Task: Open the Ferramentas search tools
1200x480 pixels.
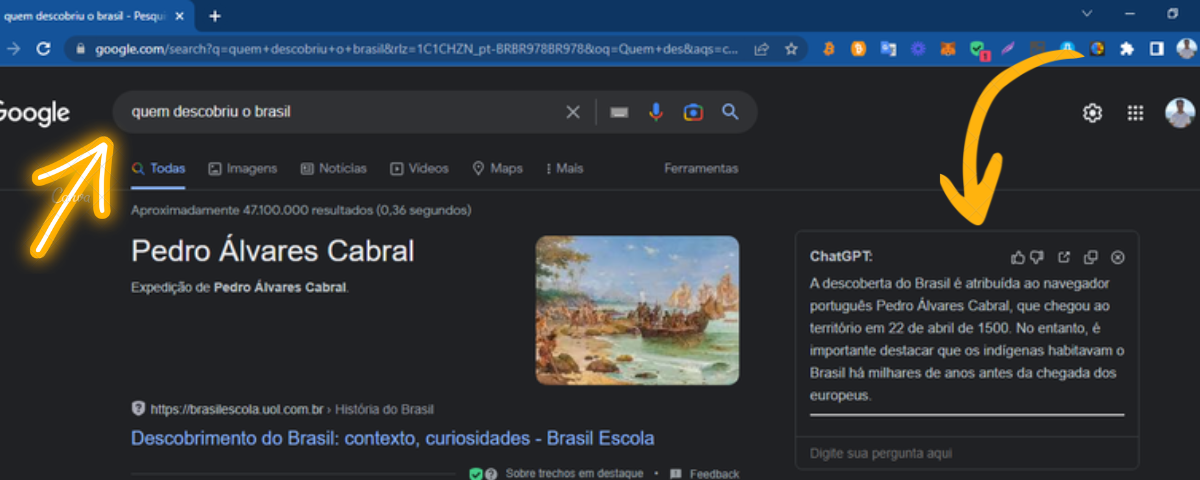Action: point(701,168)
